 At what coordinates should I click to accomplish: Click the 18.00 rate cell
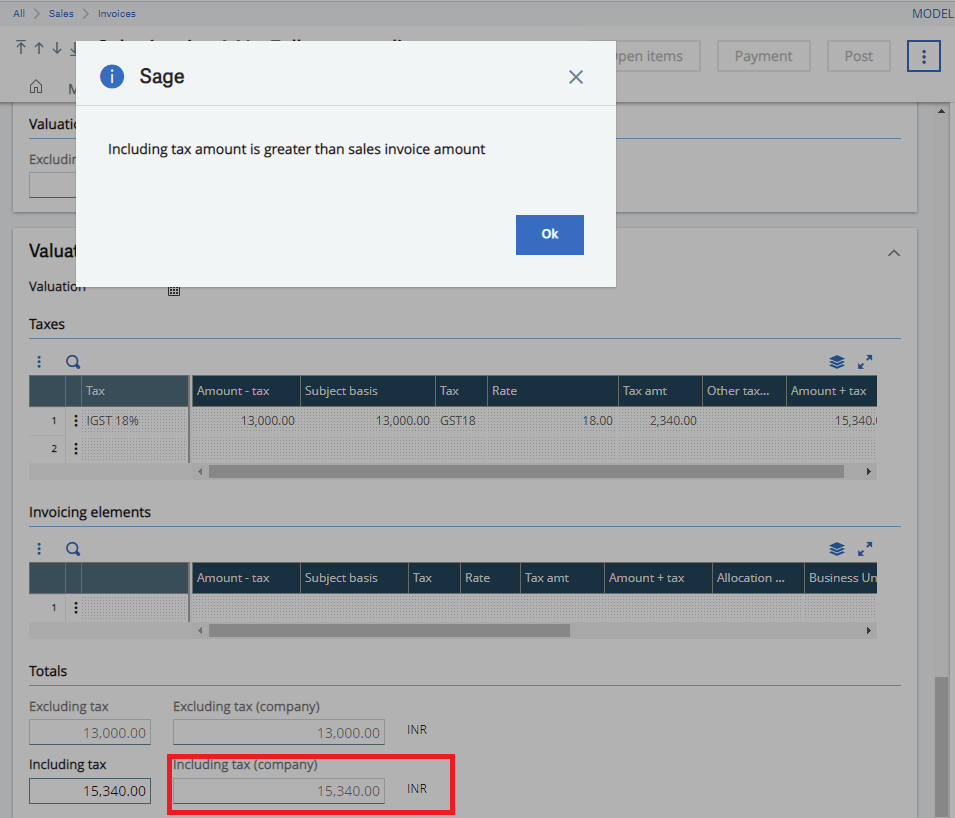[x=552, y=420]
